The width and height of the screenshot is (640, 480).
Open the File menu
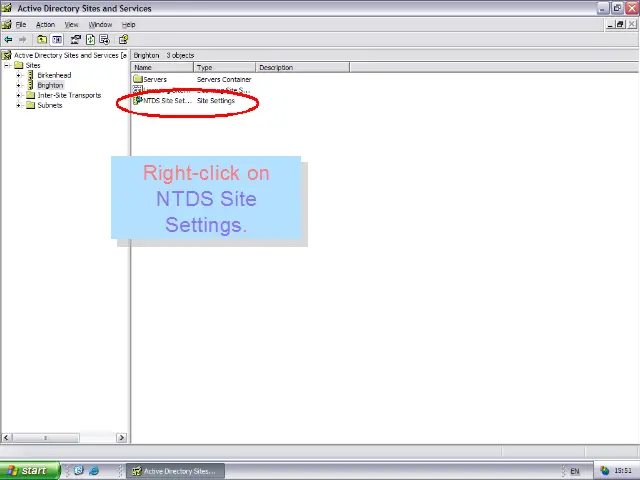[x=21, y=24]
